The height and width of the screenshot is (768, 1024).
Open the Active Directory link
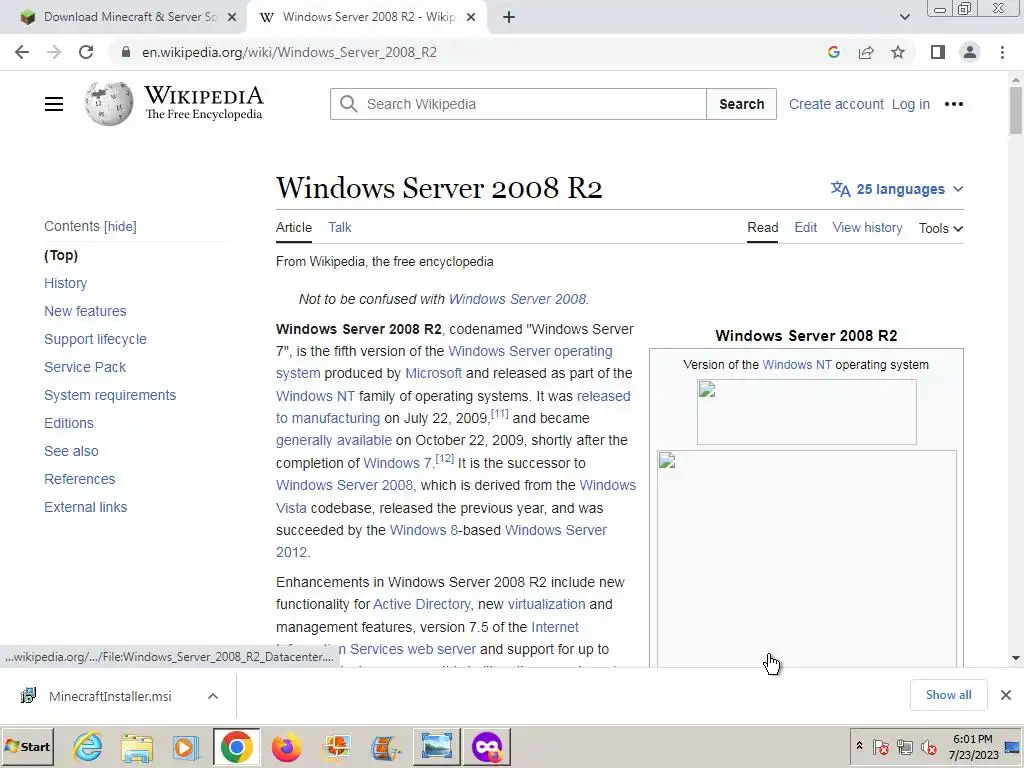coord(421,605)
